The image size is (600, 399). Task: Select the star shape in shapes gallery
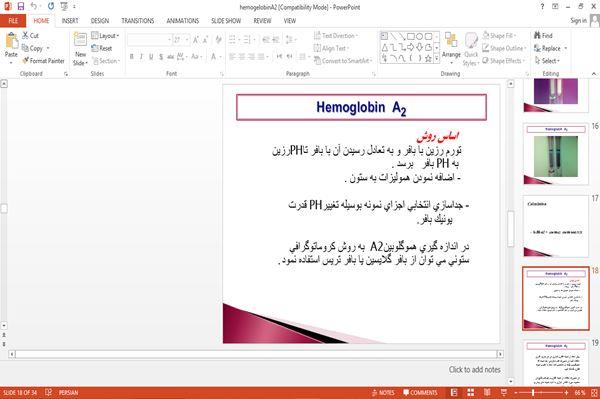[x=428, y=58]
